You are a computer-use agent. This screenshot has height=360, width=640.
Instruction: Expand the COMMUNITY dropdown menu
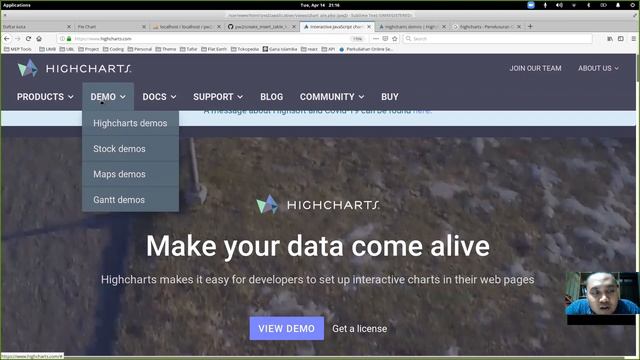coord(332,97)
